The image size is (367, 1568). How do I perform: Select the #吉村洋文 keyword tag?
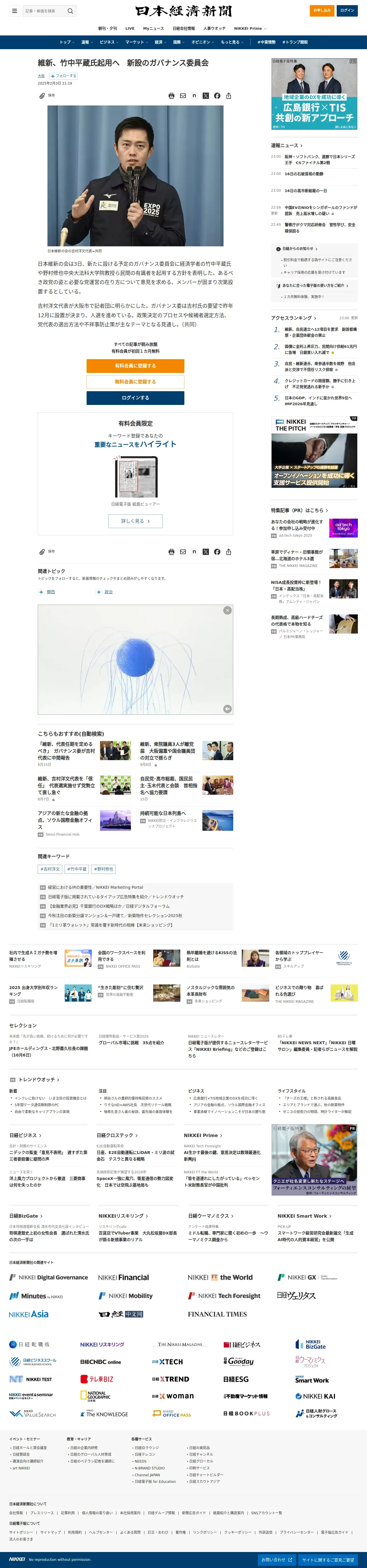tap(51, 869)
